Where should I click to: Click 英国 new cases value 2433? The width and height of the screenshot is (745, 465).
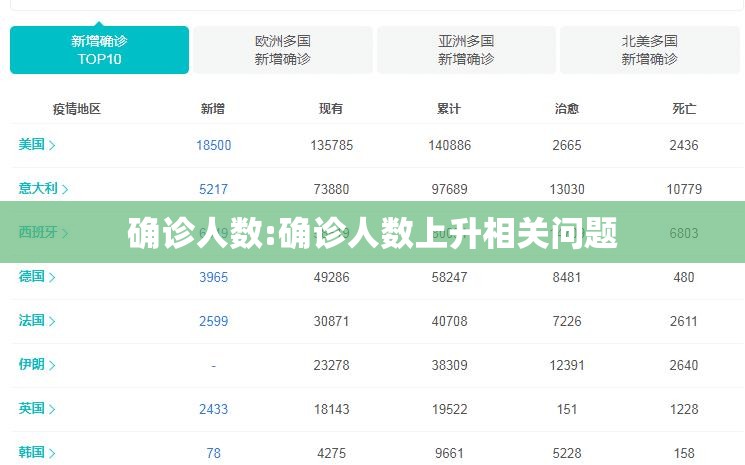pyautogui.click(x=213, y=409)
